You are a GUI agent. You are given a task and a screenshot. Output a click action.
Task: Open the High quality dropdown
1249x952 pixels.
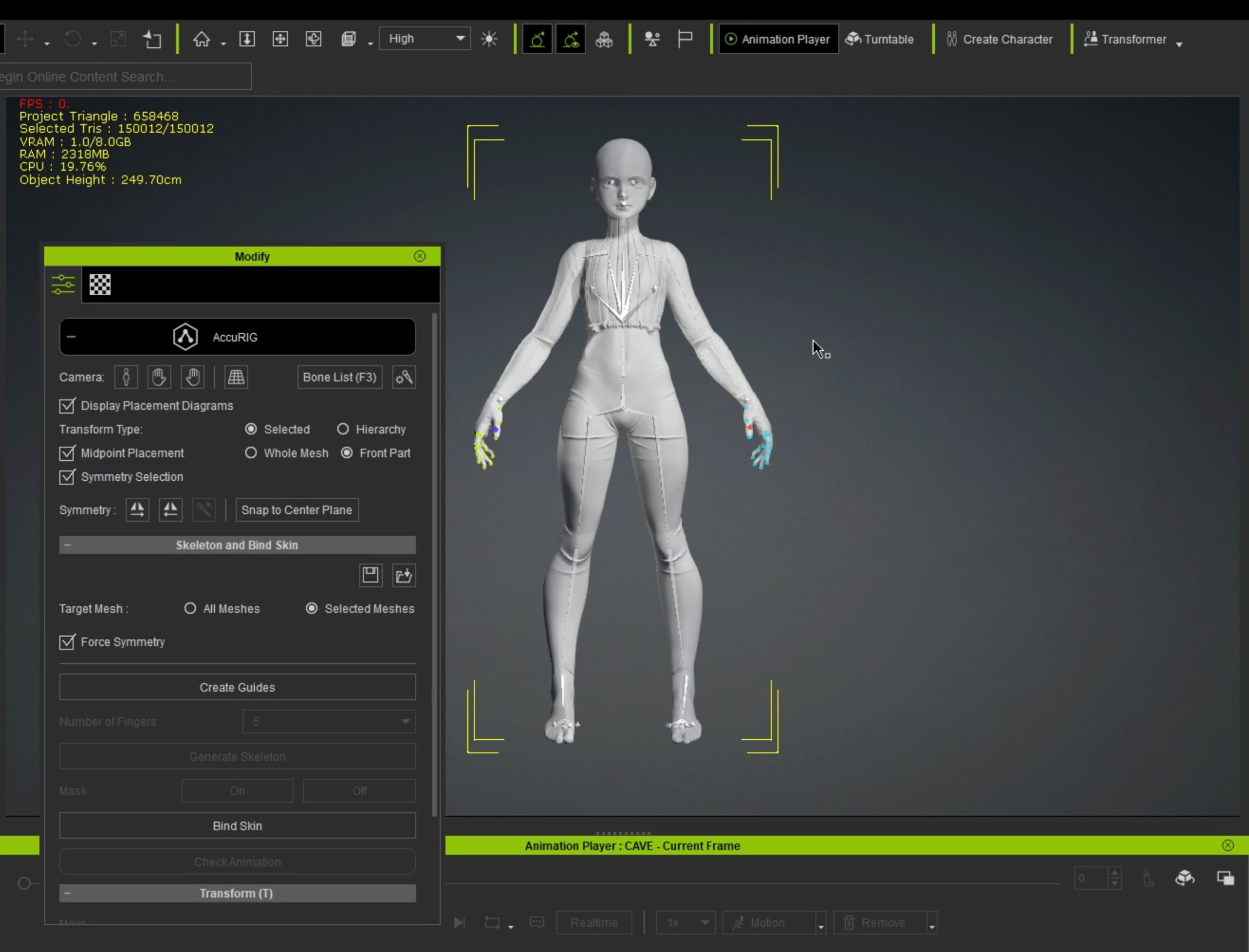click(425, 39)
